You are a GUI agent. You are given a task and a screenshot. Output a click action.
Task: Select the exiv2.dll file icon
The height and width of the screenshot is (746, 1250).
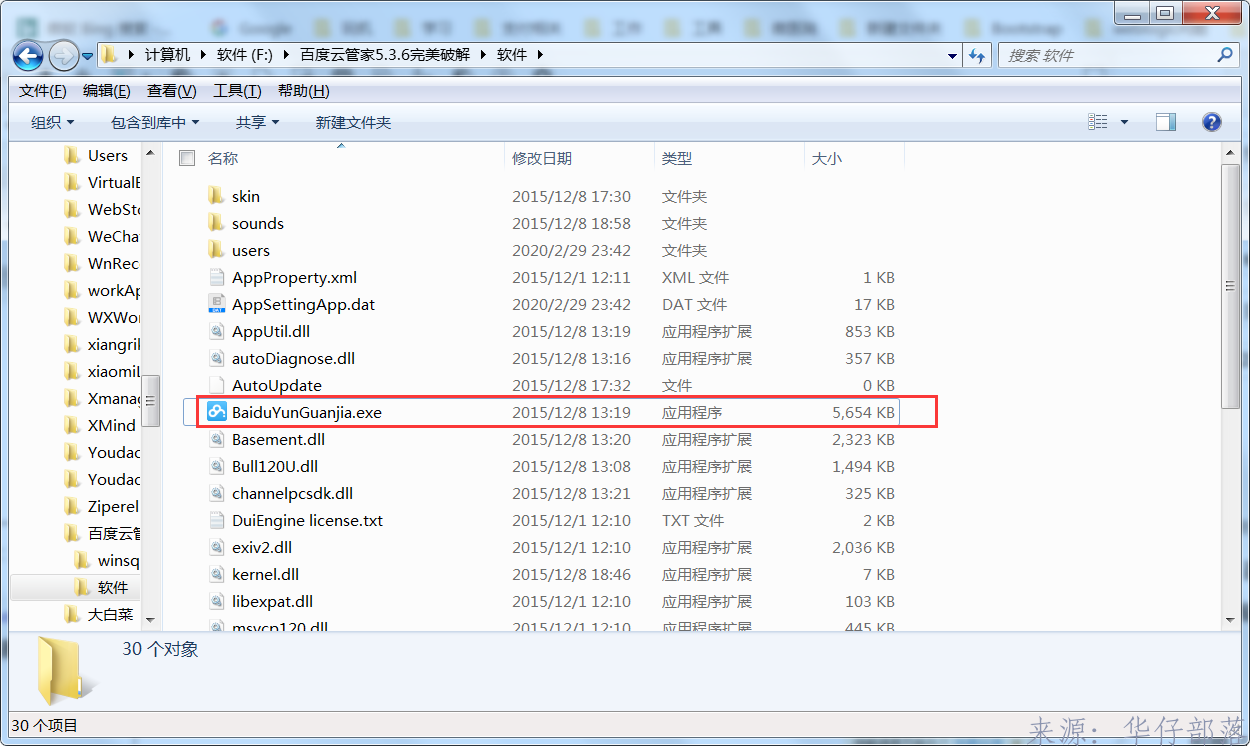point(217,547)
